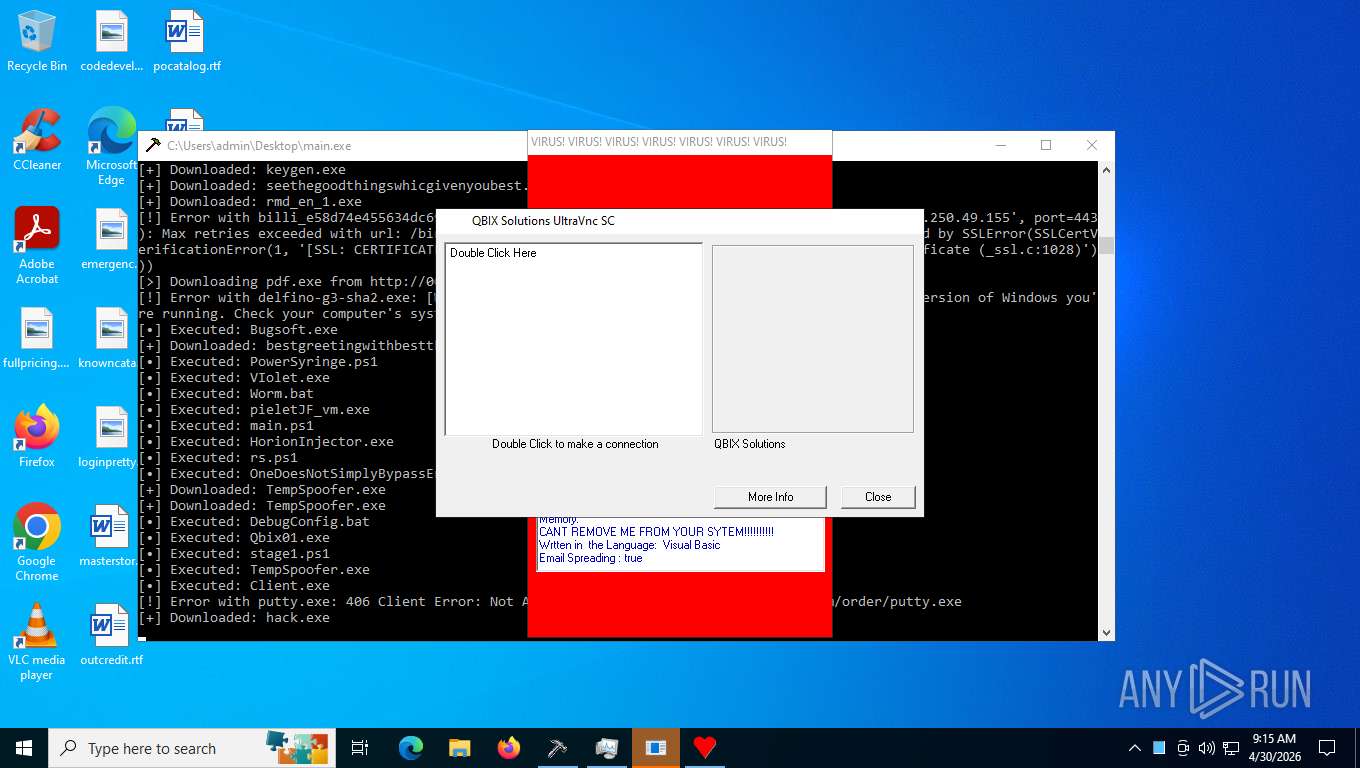
Task: Show hidden system tray icons
Action: click(1135, 748)
